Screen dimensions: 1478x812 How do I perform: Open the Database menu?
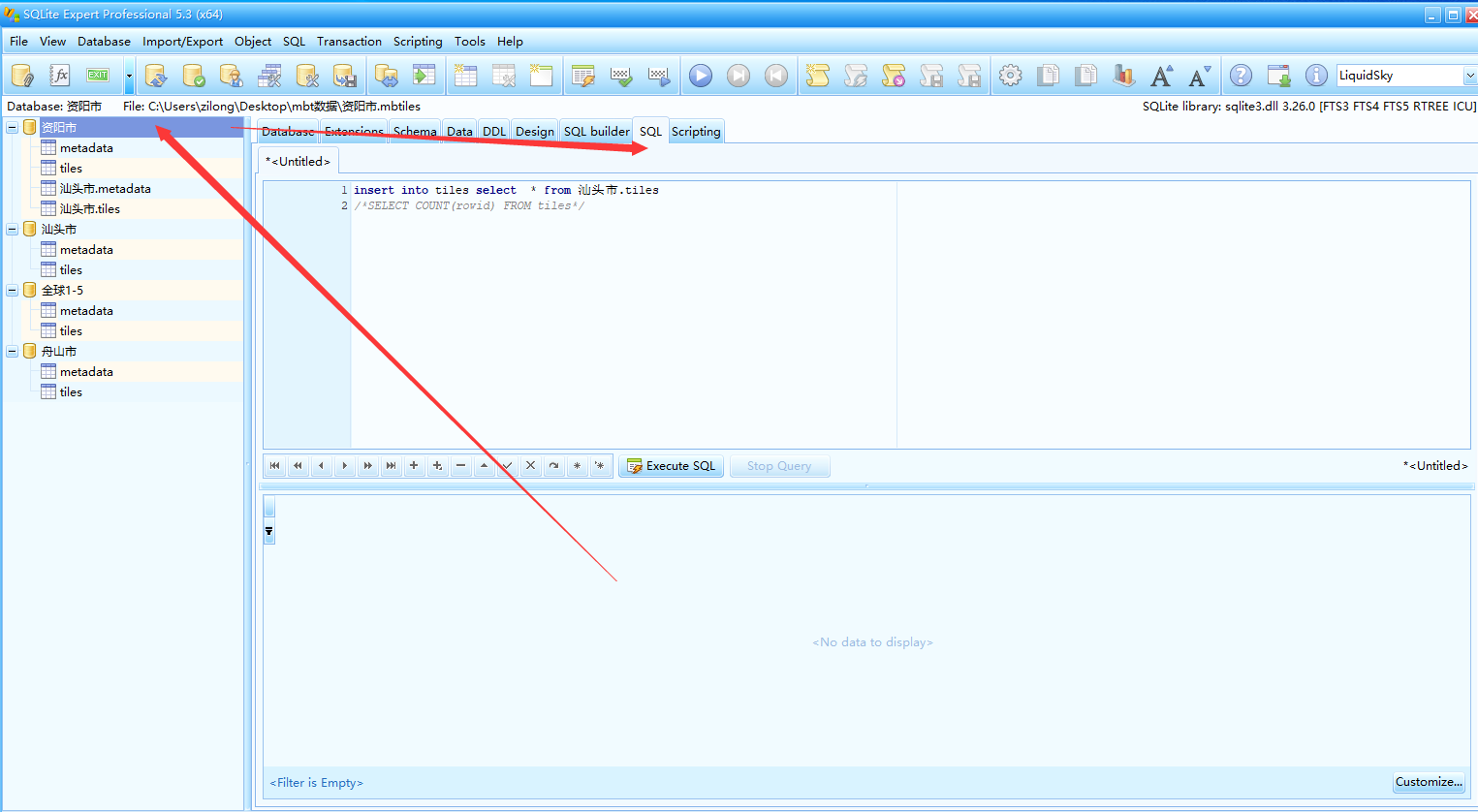pos(104,42)
